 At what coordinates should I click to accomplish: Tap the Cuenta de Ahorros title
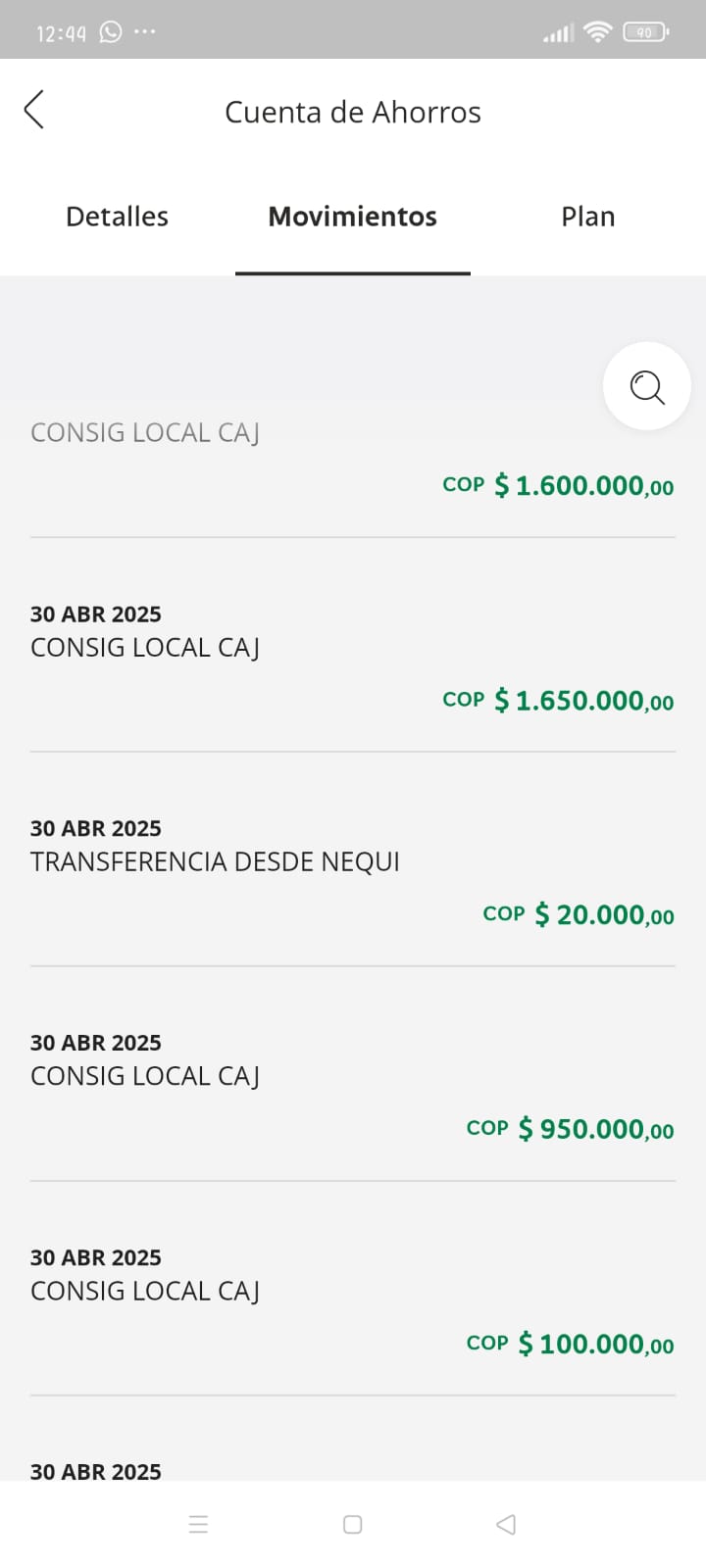352,113
